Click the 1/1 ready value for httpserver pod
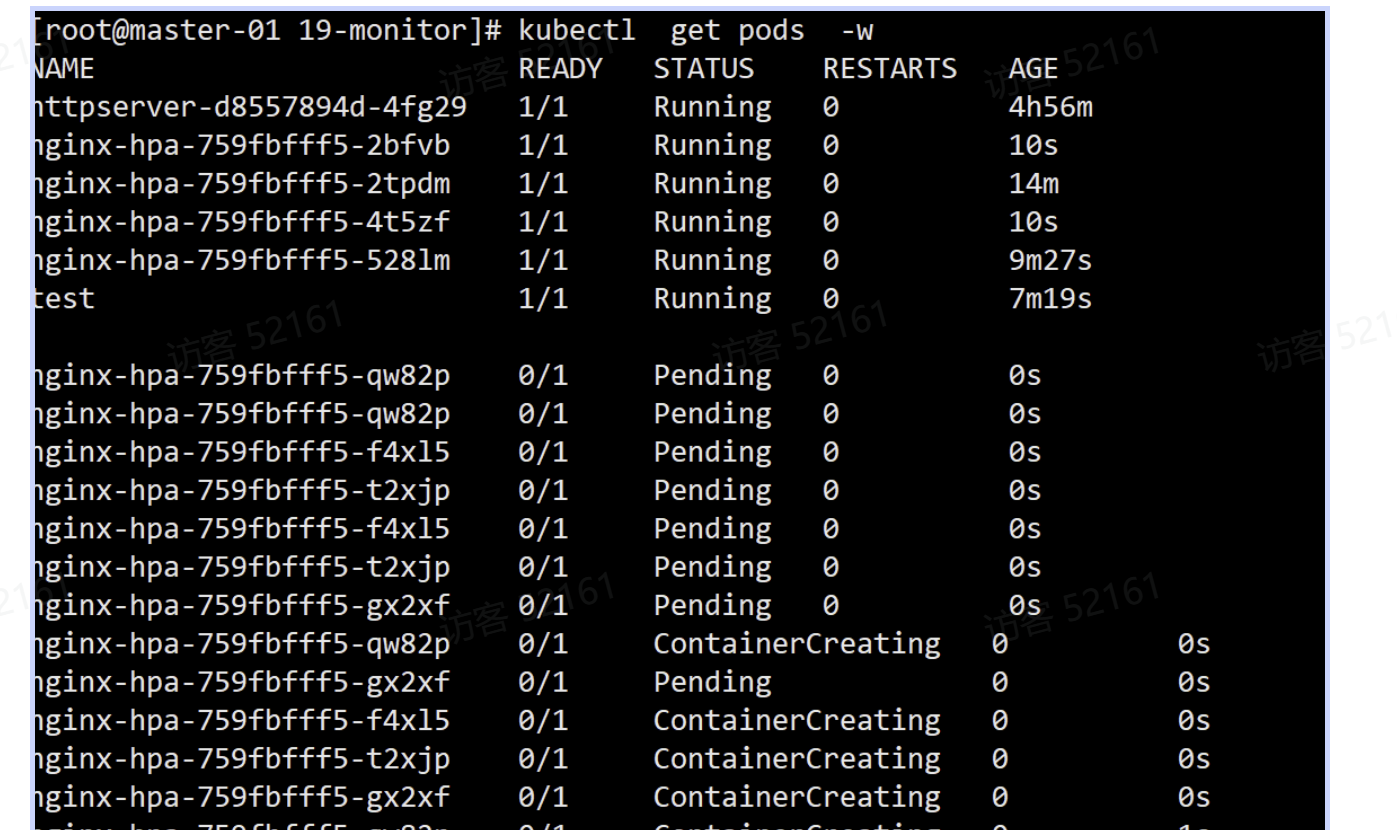The image size is (1397, 830). (x=543, y=108)
